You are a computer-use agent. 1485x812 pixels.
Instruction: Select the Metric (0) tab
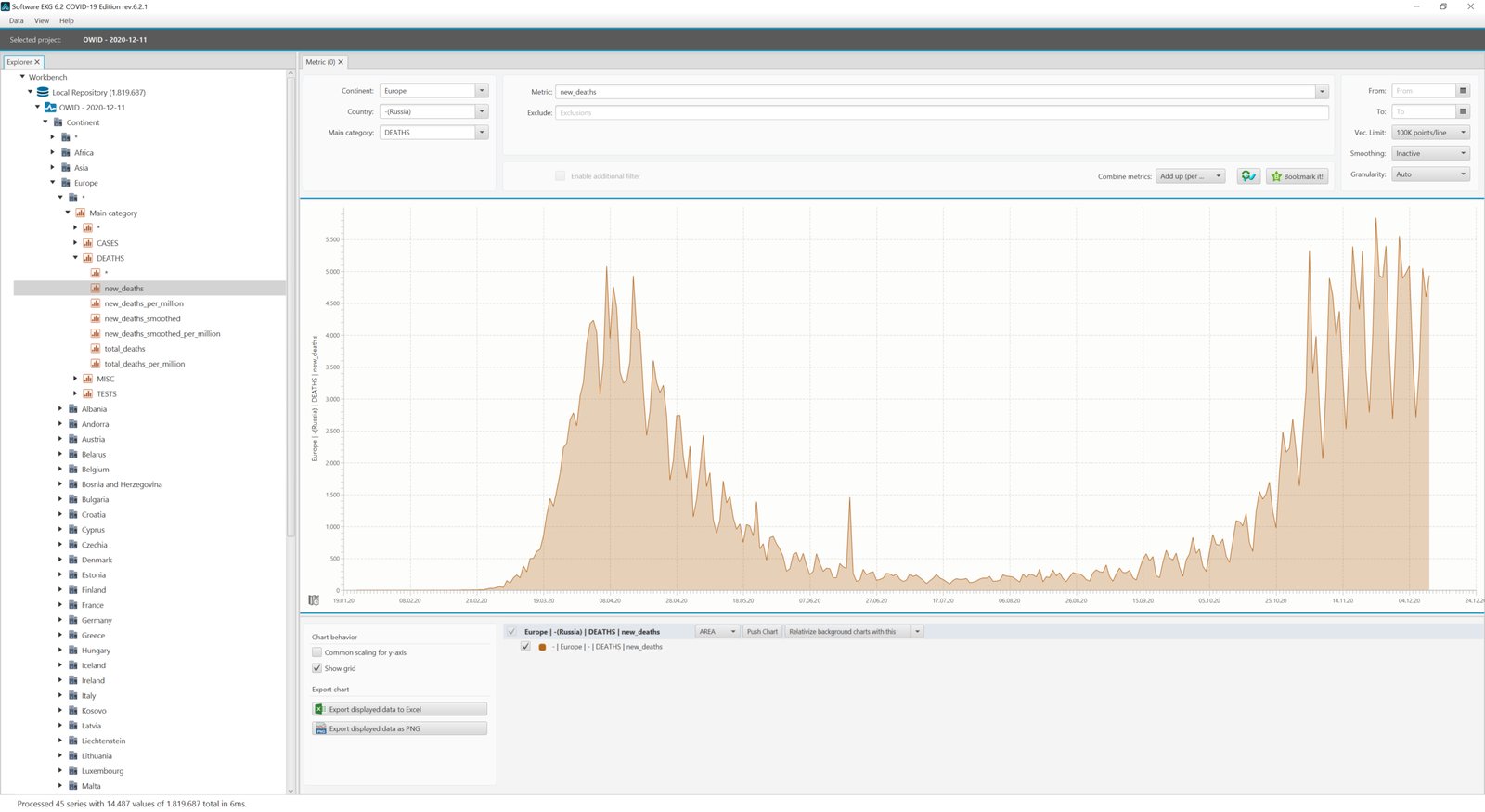(x=324, y=62)
